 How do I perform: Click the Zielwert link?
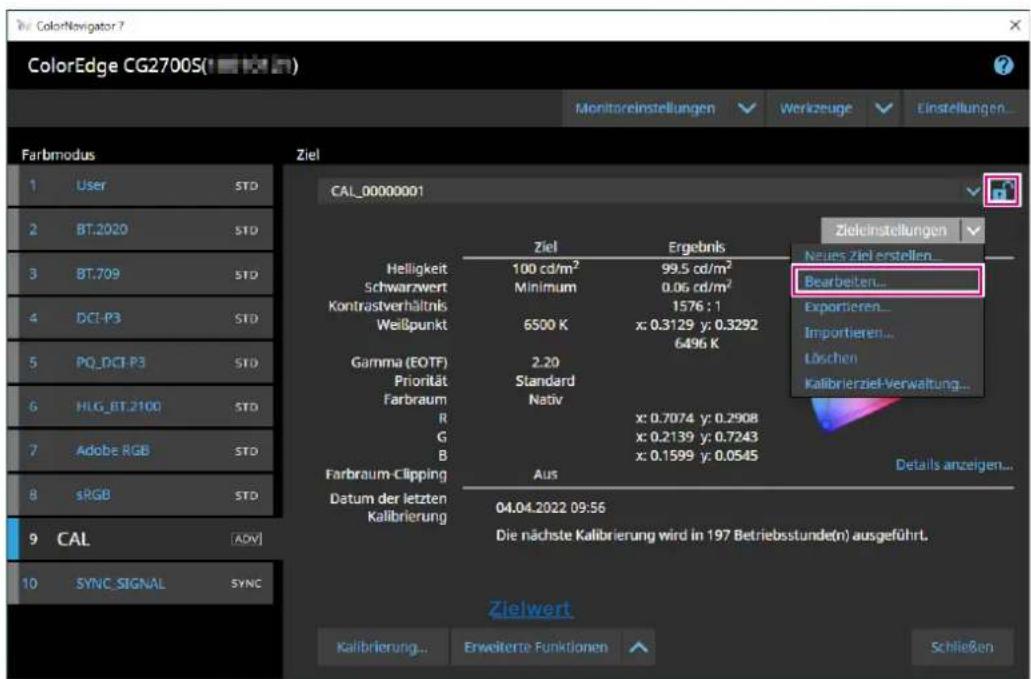click(530, 609)
